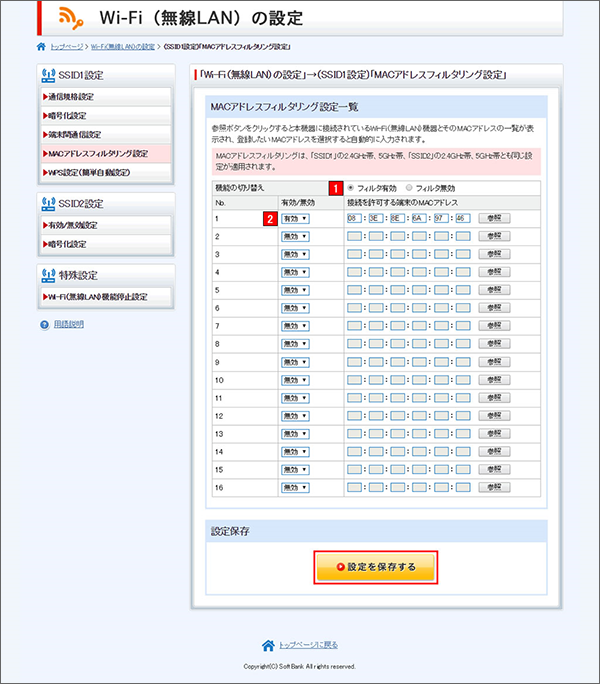Image resolution: width=600 pixels, height=684 pixels.
Task: Click the 参照 button in row 10
Action: 494,380
